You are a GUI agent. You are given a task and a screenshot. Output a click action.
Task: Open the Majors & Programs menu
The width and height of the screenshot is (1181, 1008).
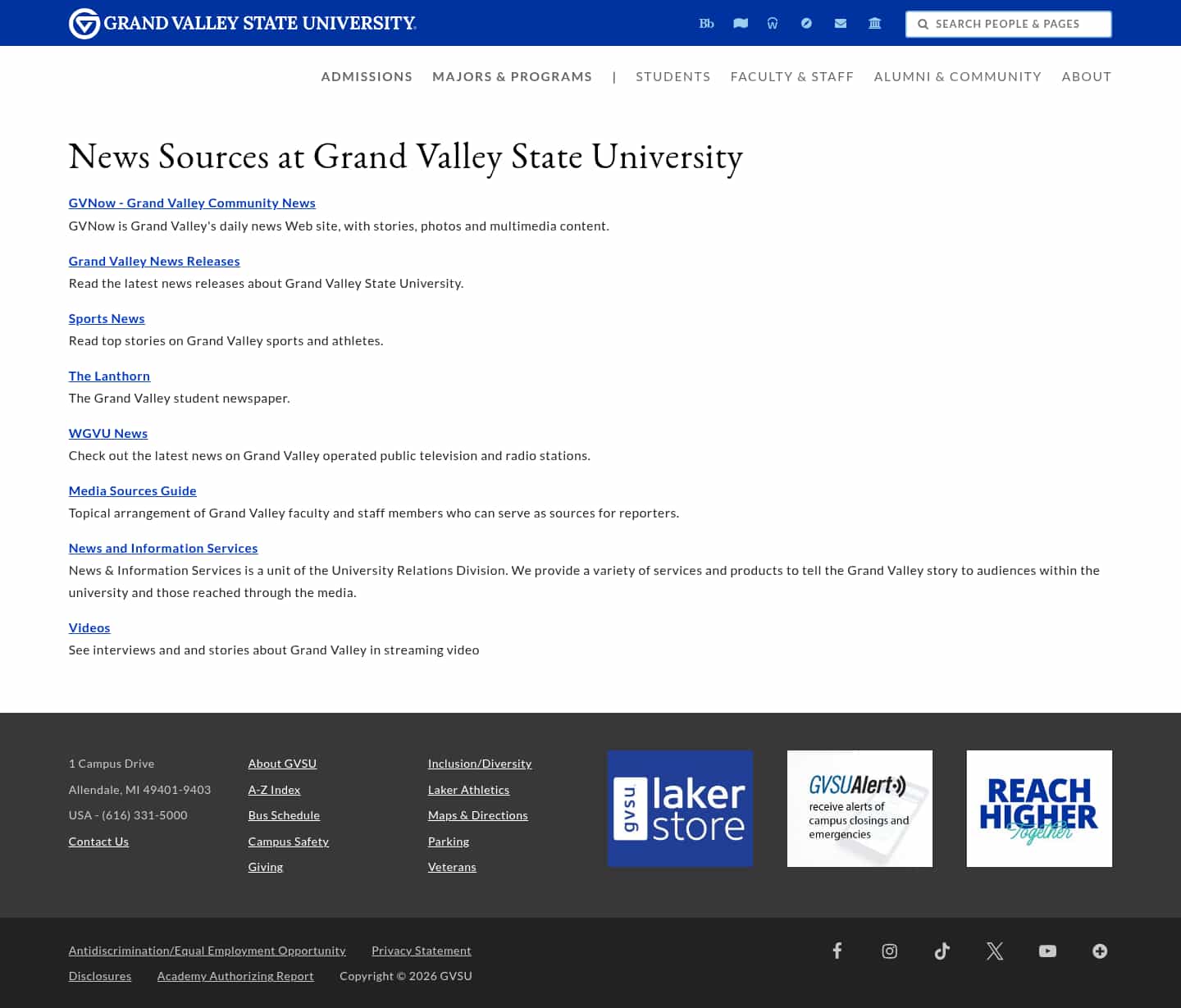coord(512,76)
